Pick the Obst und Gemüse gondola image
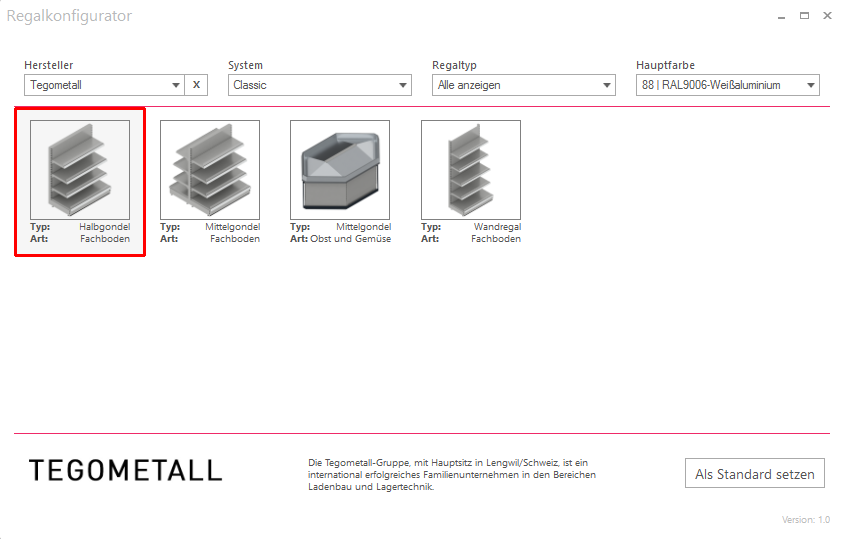This screenshot has height=539, width=843. coord(340,170)
